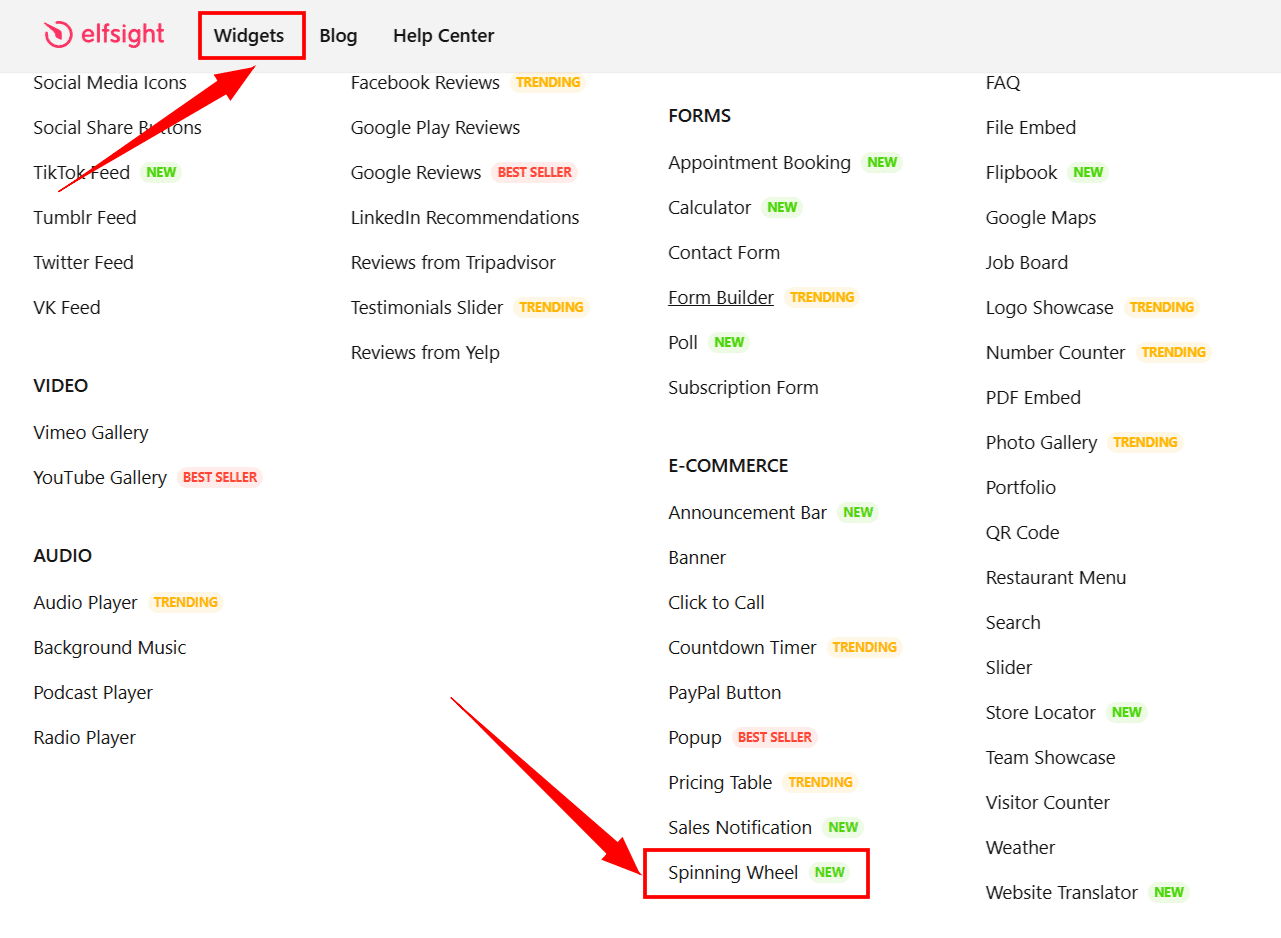Choose the Podcast Player widget

point(93,693)
